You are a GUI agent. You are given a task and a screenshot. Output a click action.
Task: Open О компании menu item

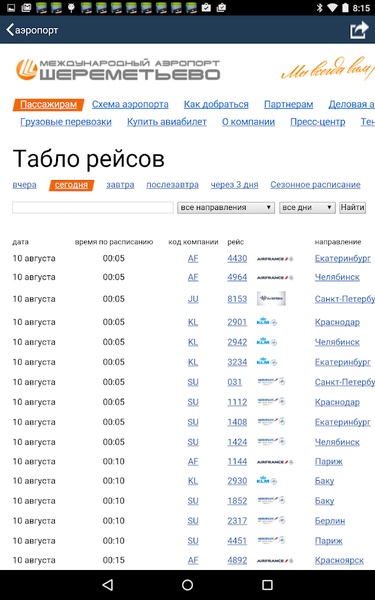coord(248,122)
